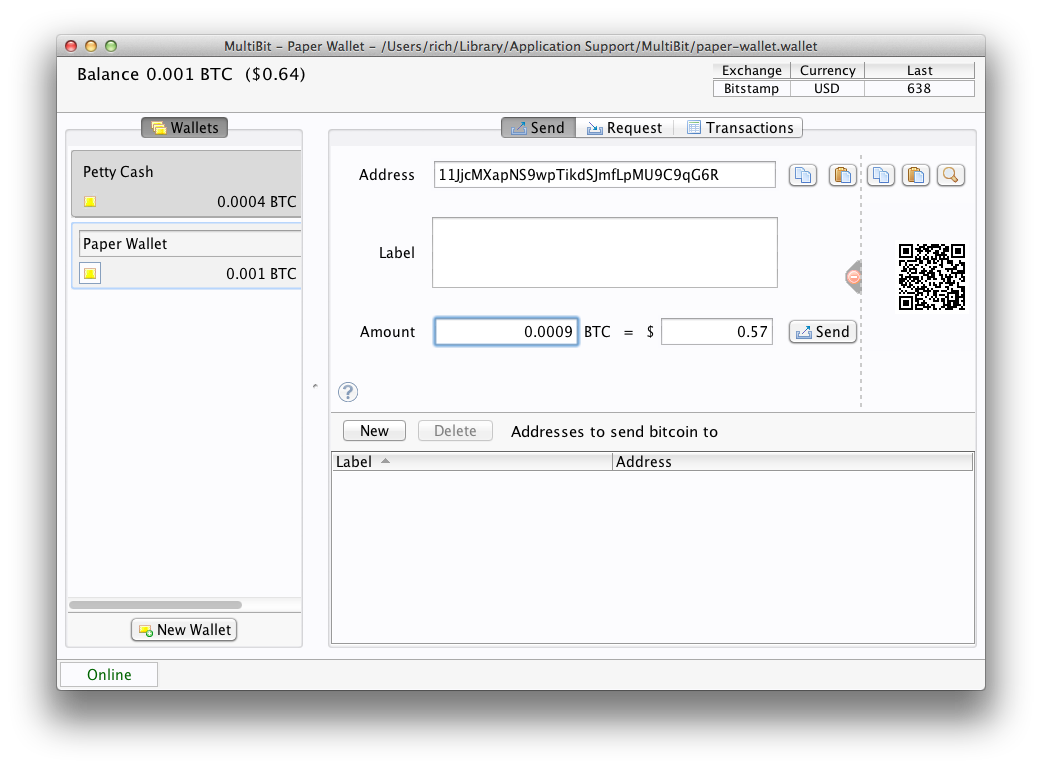The image size is (1042, 769).
Task: Paste an address from the clipboard
Action: click(842, 175)
